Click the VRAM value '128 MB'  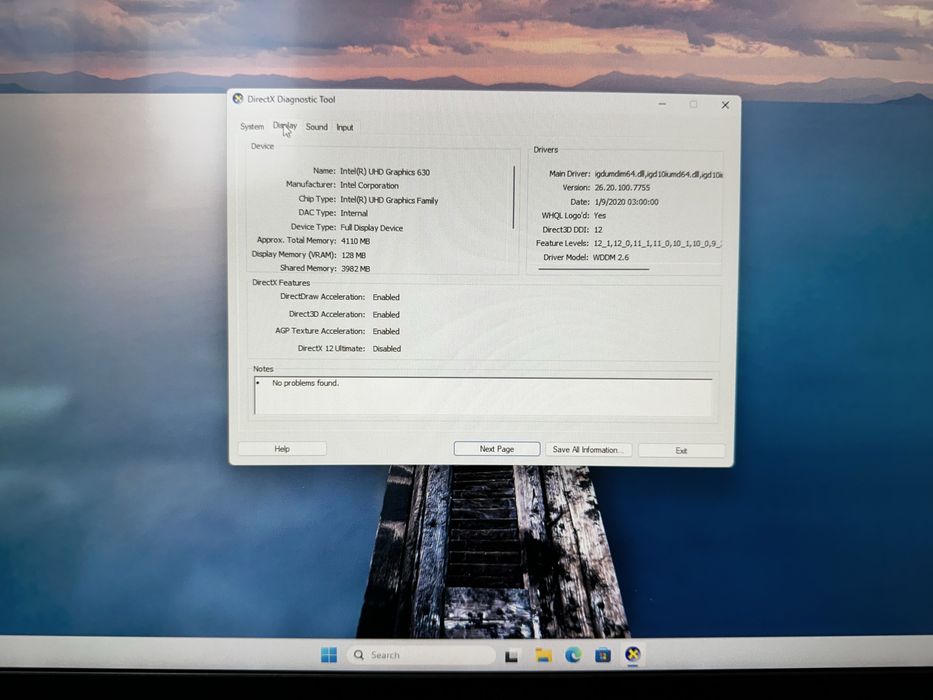[353, 255]
